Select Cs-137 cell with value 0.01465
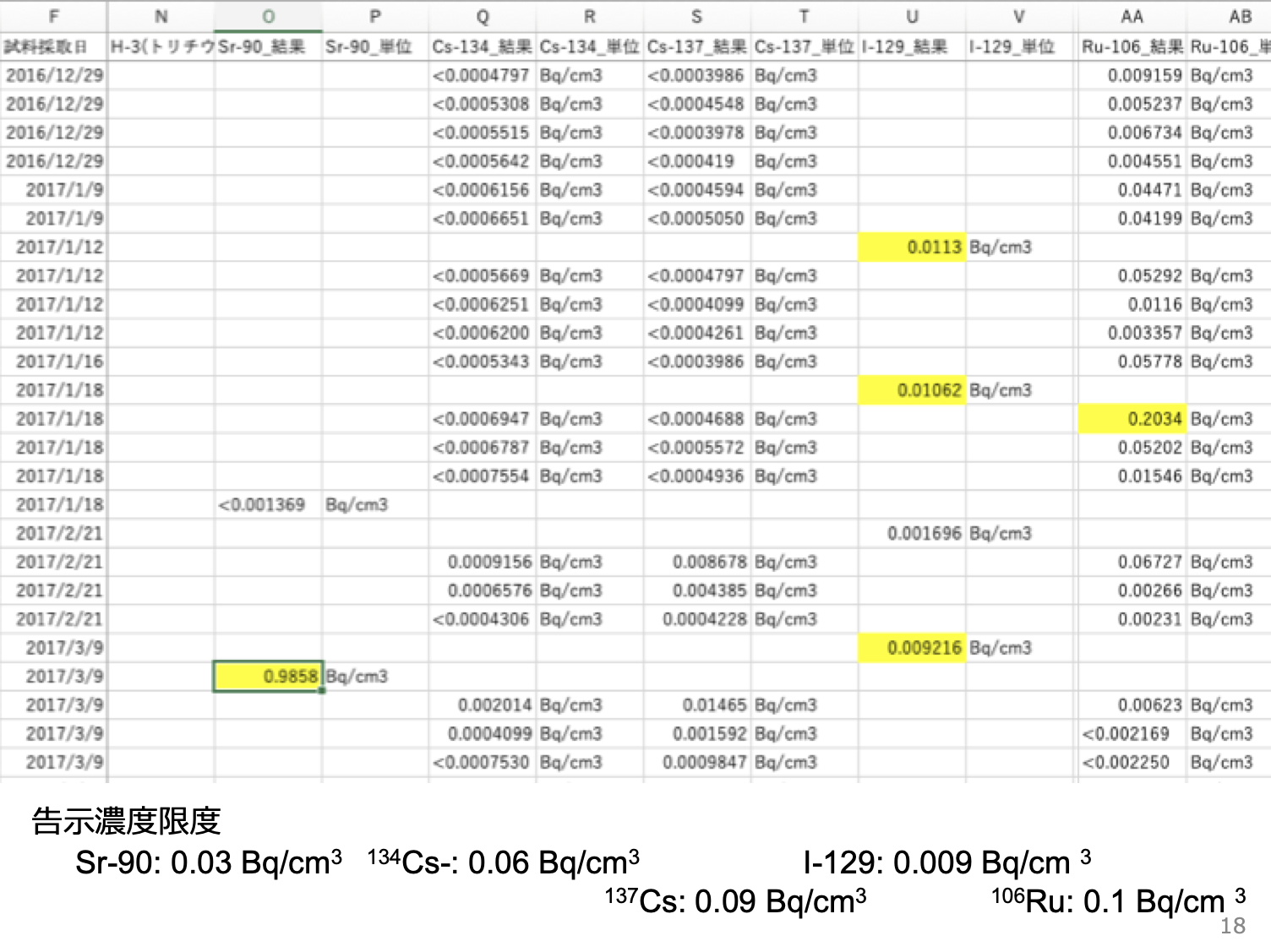The image size is (1271, 952). pos(697,705)
